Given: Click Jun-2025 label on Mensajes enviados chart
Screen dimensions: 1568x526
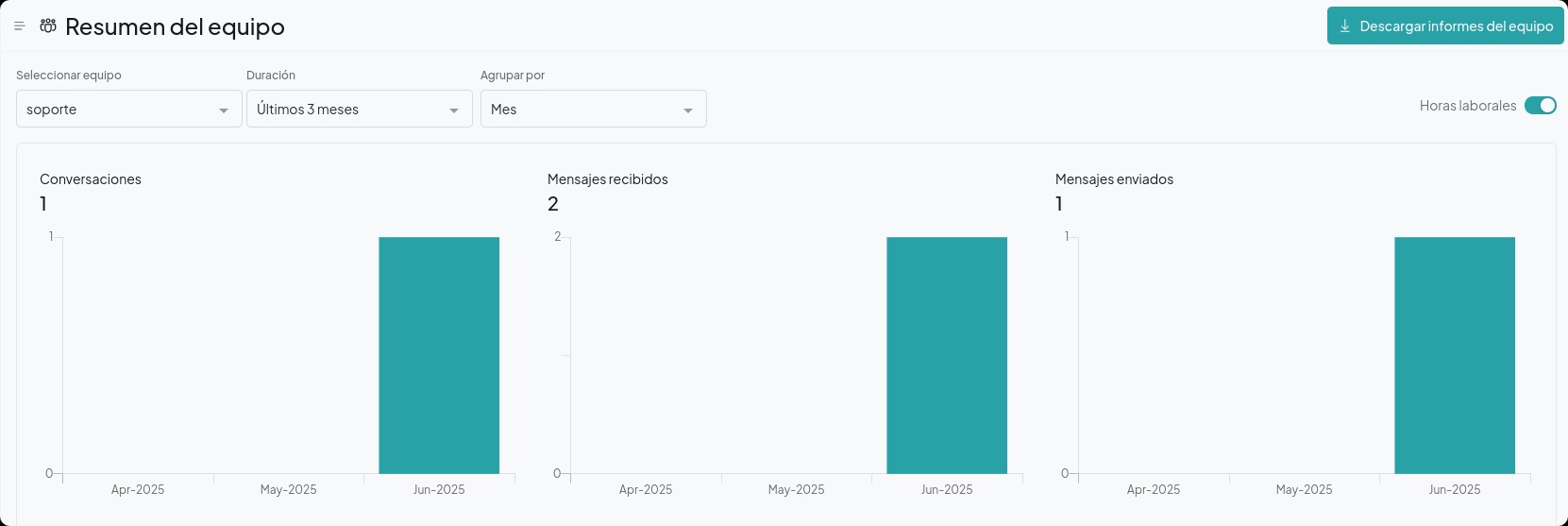Looking at the screenshot, I should coord(1455,490).
